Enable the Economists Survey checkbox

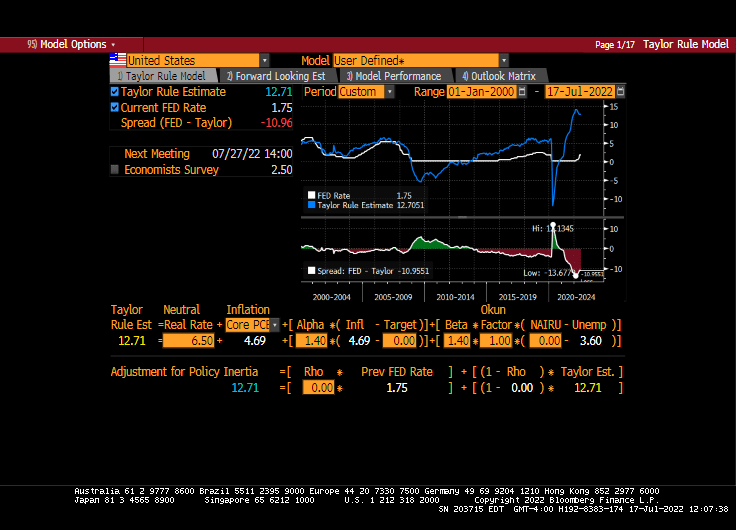(115, 170)
